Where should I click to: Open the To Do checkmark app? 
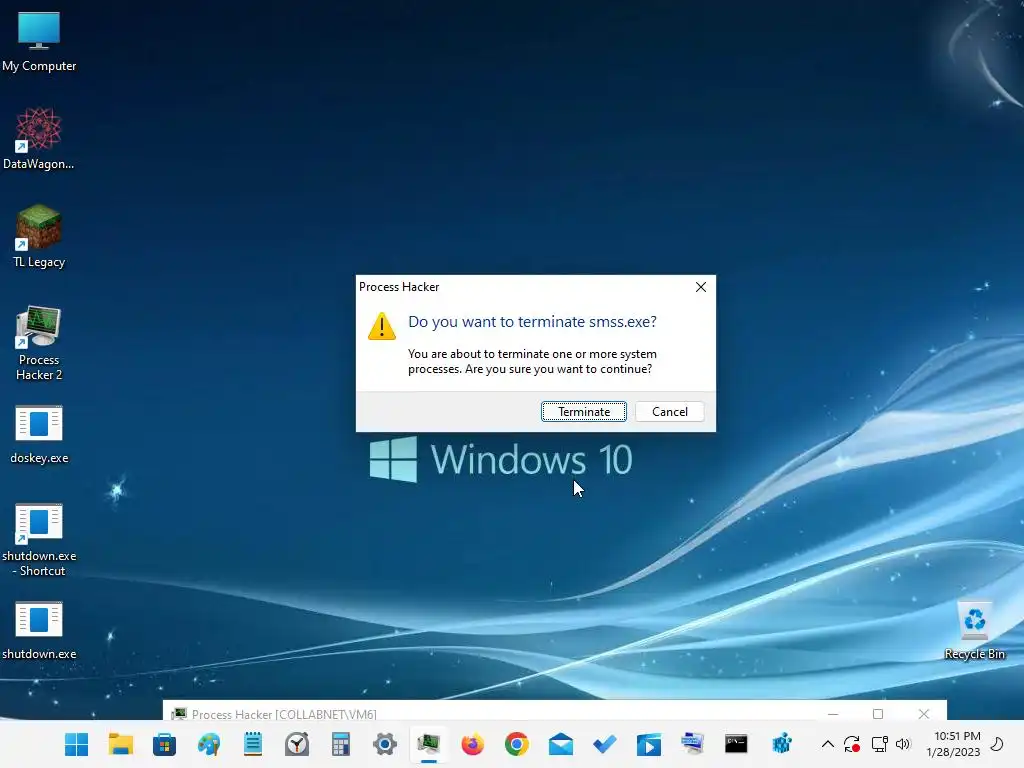point(605,744)
